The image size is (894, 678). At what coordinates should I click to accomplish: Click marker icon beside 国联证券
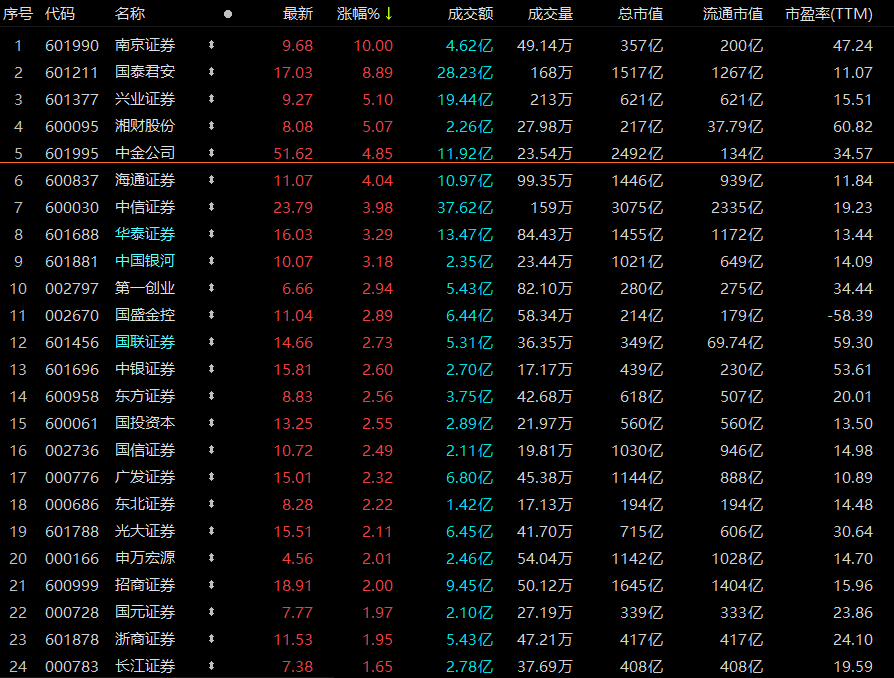pyautogui.click(x=212, y=342)
